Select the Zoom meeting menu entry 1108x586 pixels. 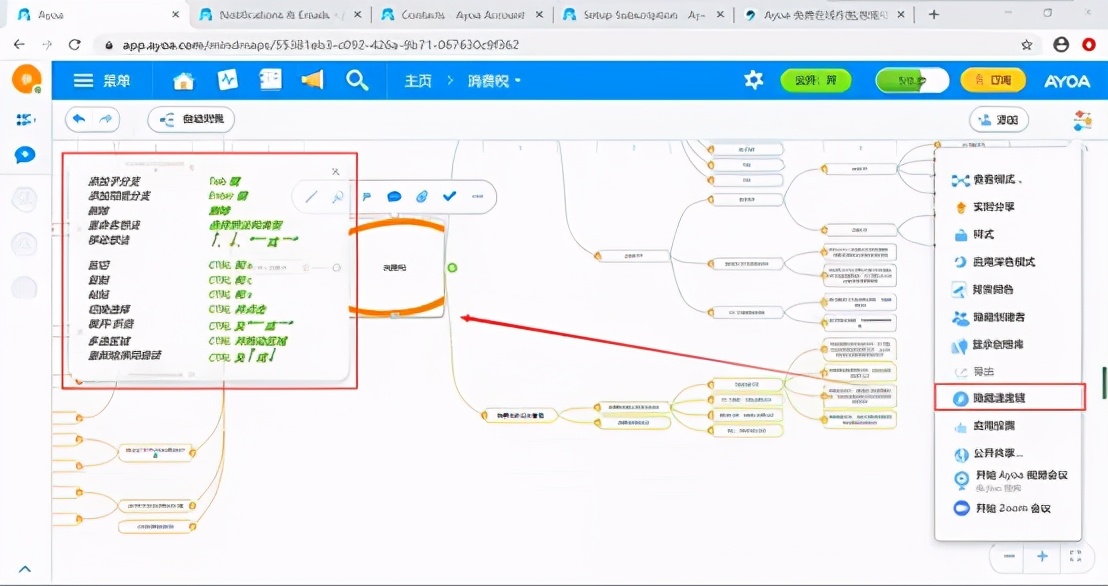(x=1010, y=508)
